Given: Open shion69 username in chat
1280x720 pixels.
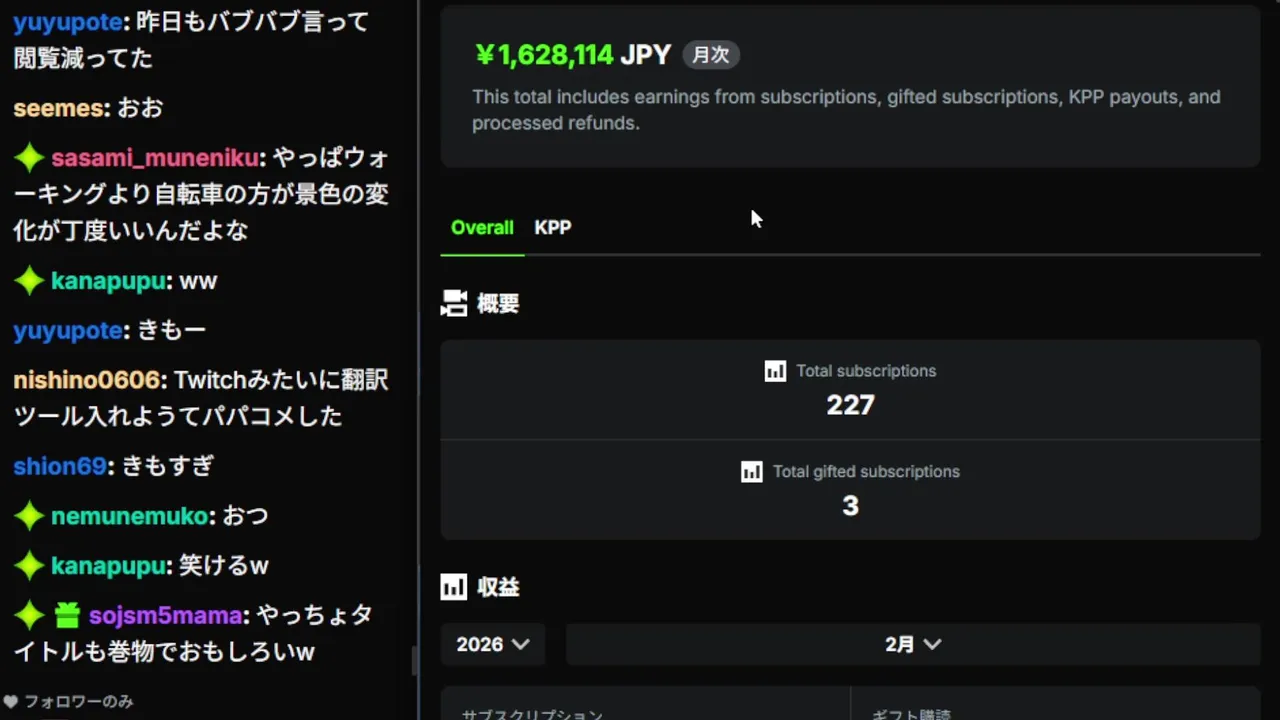Looking at the screenshot, I should click(x=59, y=466).
